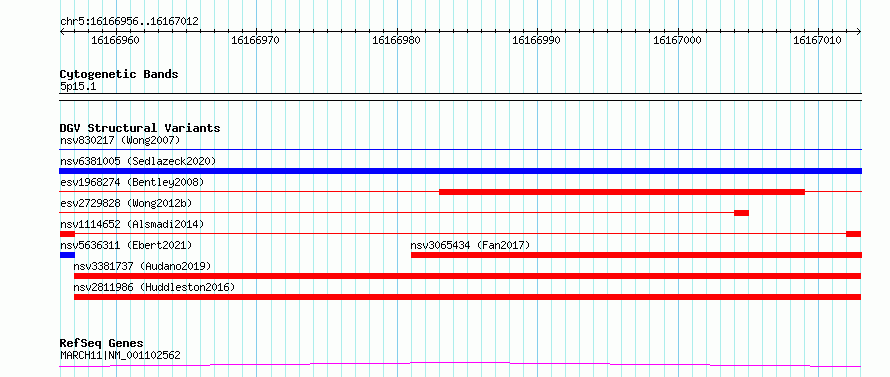The width and height of the screenshot is (890, 377).
Task: Click ruler position 16166980
Action: 396,40
